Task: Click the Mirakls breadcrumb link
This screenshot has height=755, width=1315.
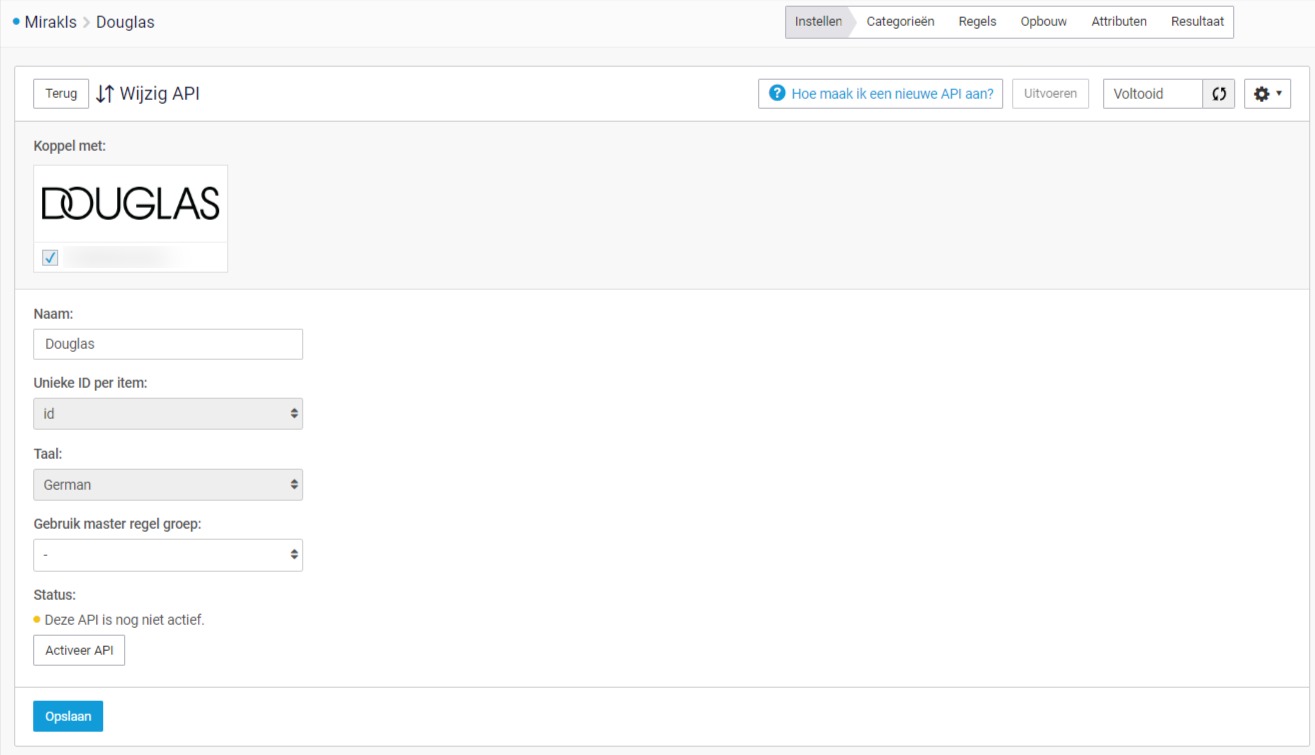Action: 50,22
